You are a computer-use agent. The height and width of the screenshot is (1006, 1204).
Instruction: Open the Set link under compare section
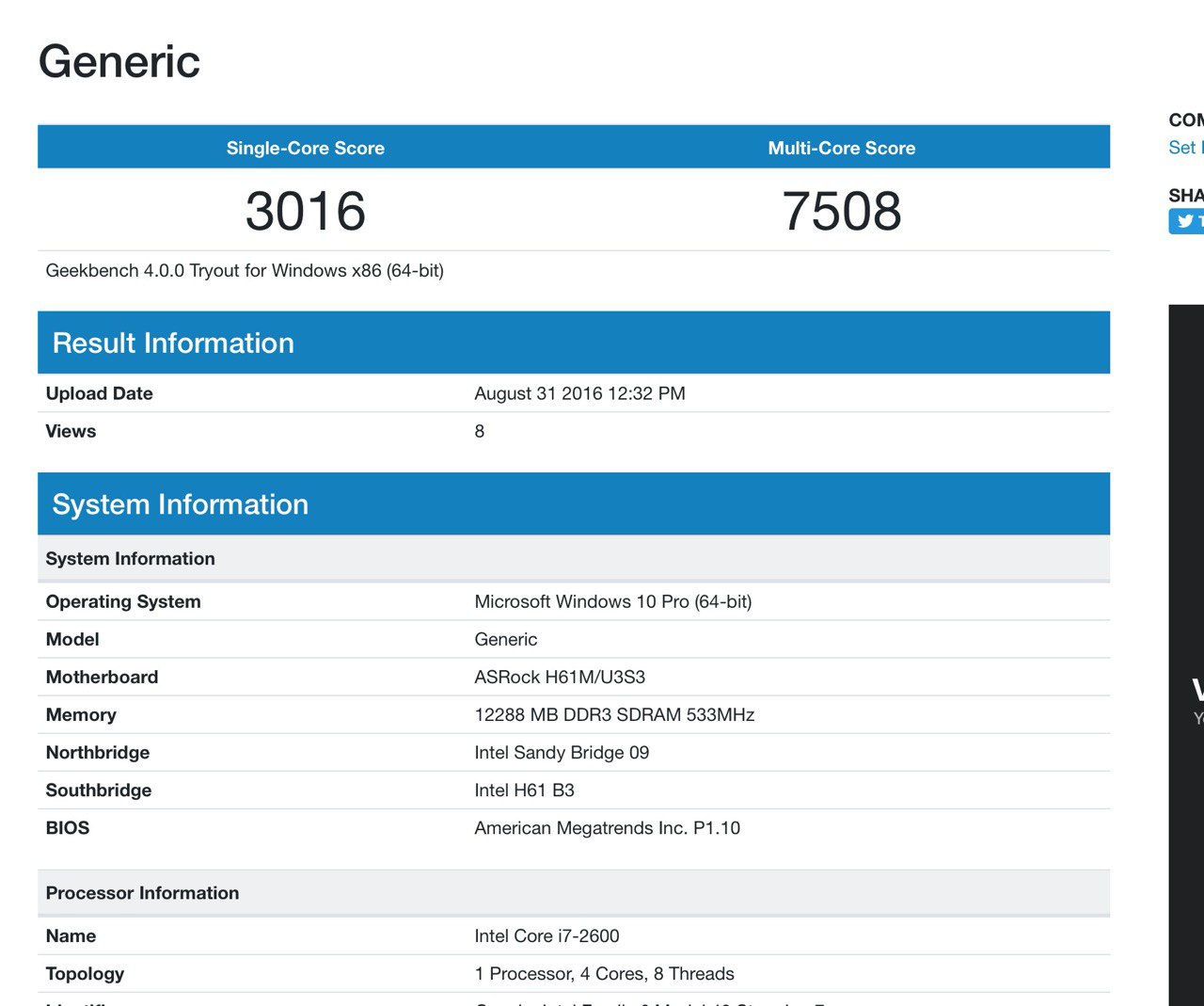1185,148
